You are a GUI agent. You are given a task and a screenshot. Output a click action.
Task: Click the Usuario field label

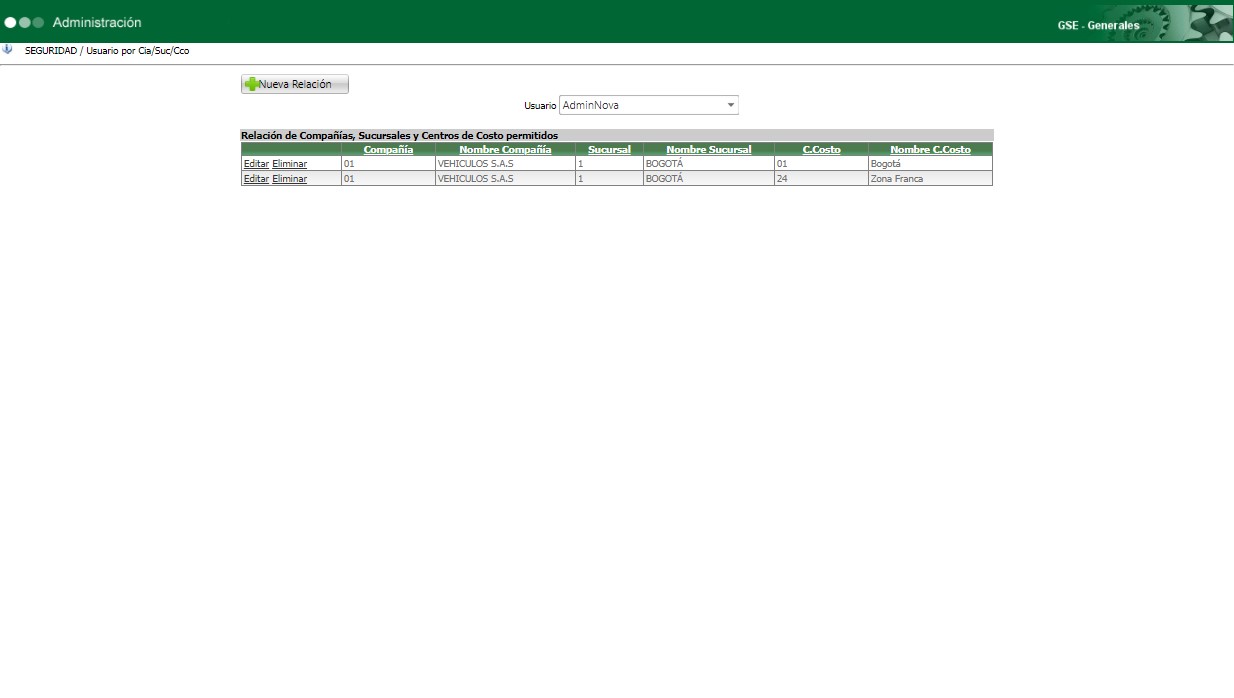click(540, 106)
